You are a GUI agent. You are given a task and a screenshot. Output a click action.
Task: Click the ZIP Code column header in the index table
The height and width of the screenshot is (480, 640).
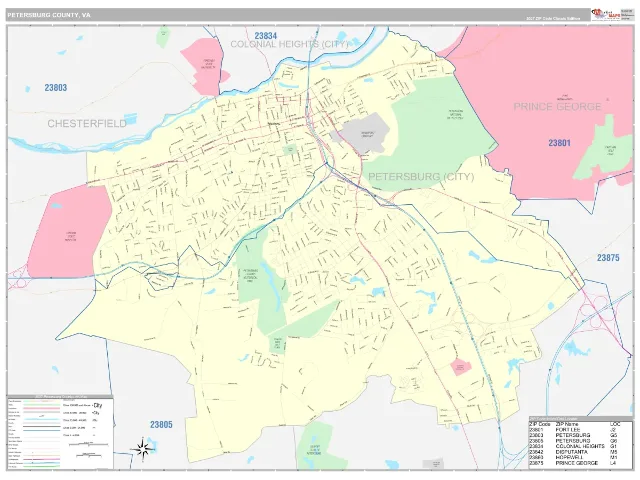pyautogui.click(x=540, y=424)
